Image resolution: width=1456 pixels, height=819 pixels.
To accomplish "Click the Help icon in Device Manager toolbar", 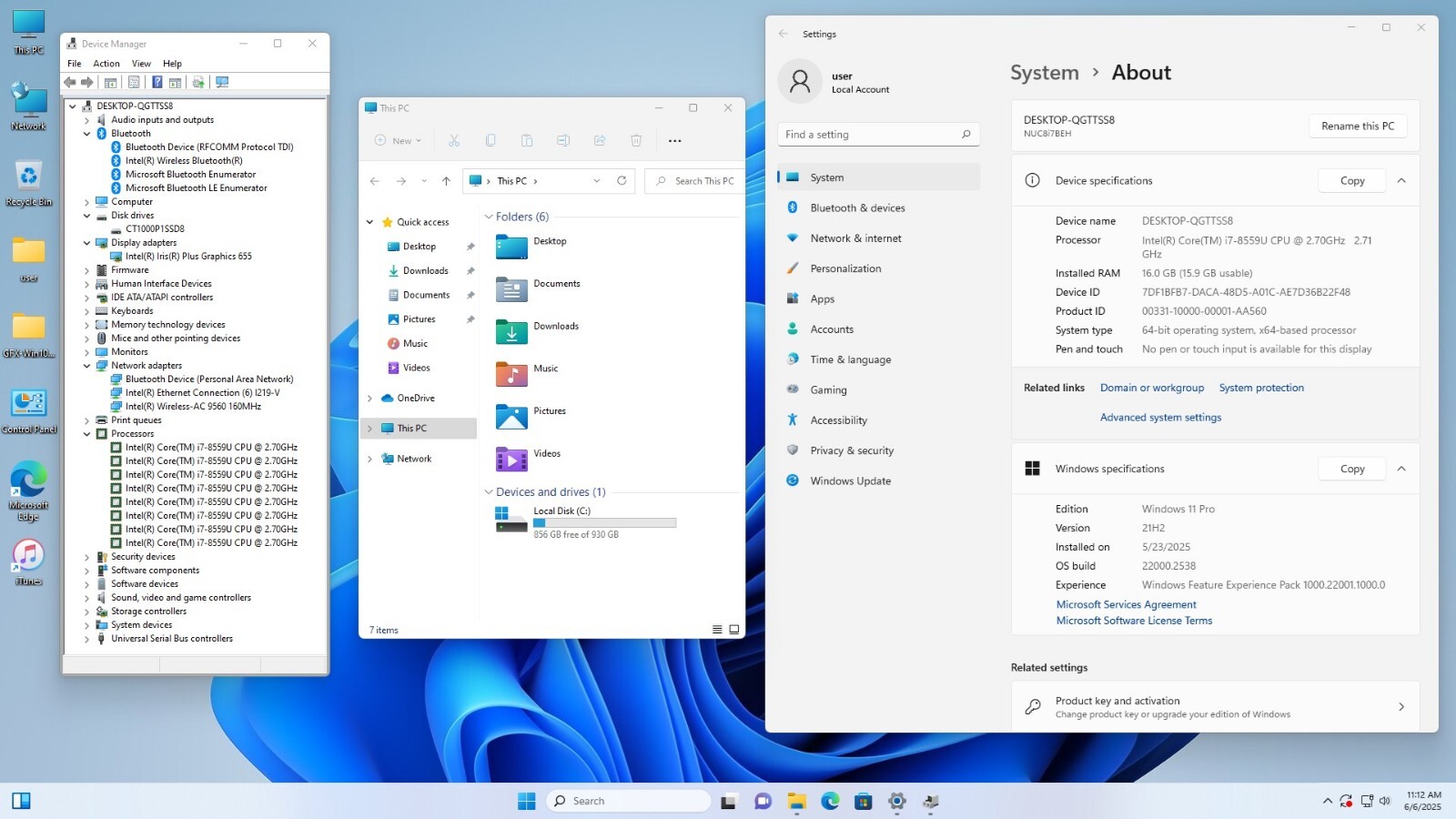I will (157, 83).
